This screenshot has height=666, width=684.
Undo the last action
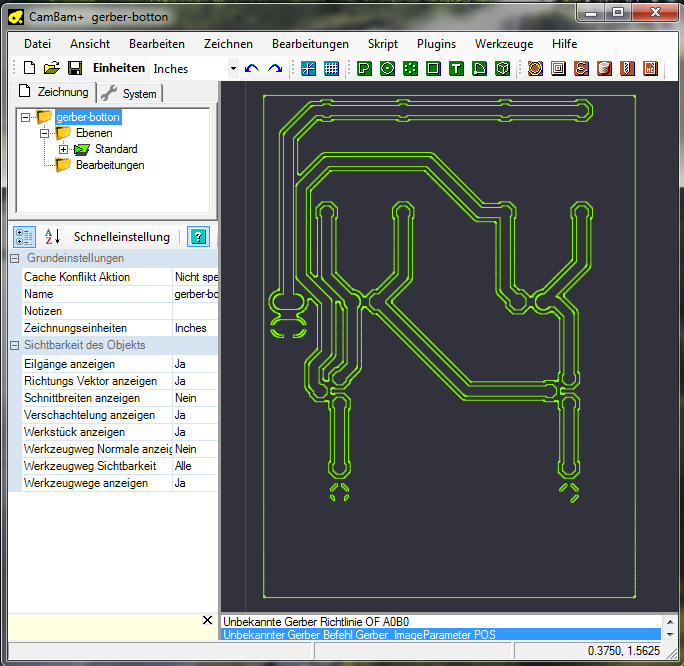(x=251, y=68)
